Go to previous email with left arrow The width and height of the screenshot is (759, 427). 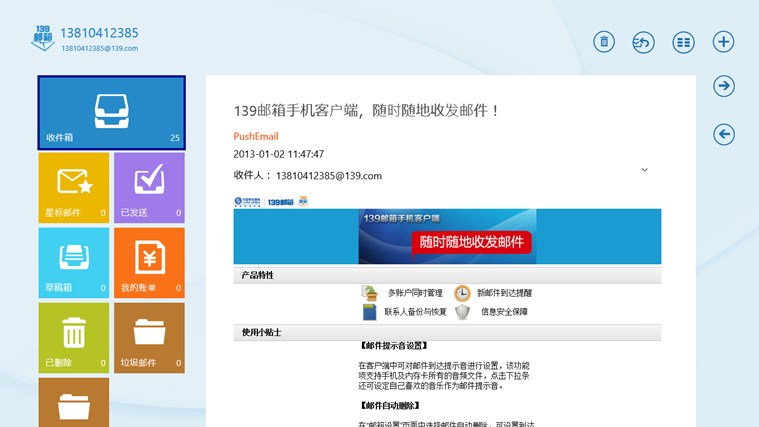point(724,134)
